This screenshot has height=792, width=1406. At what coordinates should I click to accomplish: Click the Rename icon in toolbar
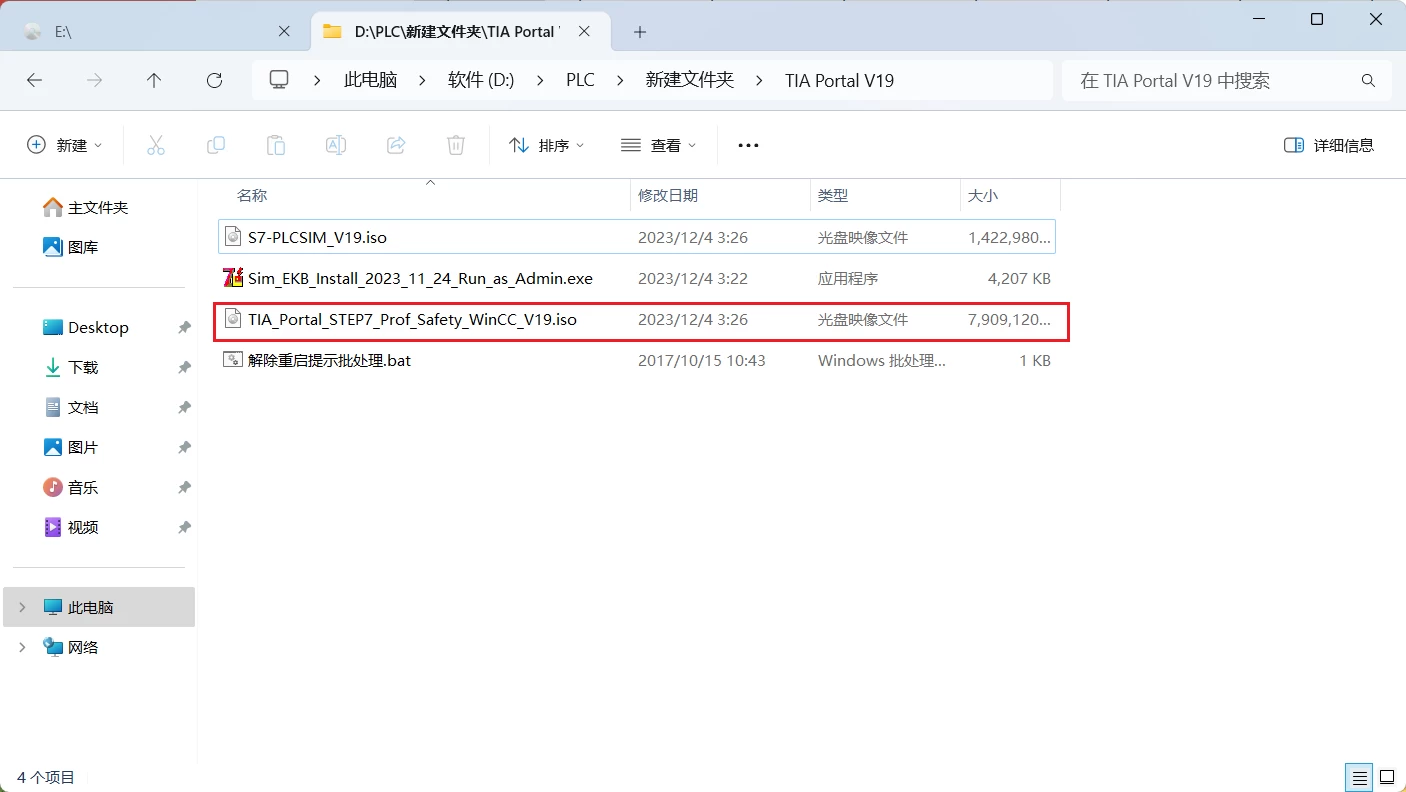[x=336, y=145]
